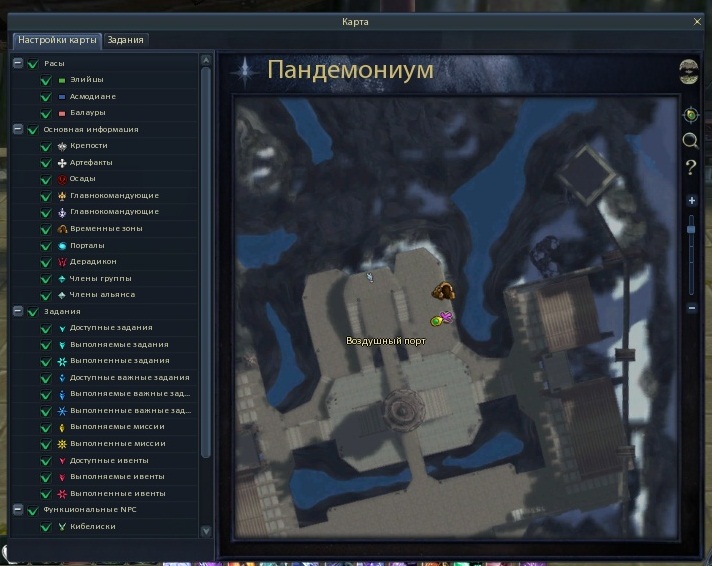The width and height of the screenshot is (712, 566).
Task: Click the pink cross marker on map
Action: [447, 316]
